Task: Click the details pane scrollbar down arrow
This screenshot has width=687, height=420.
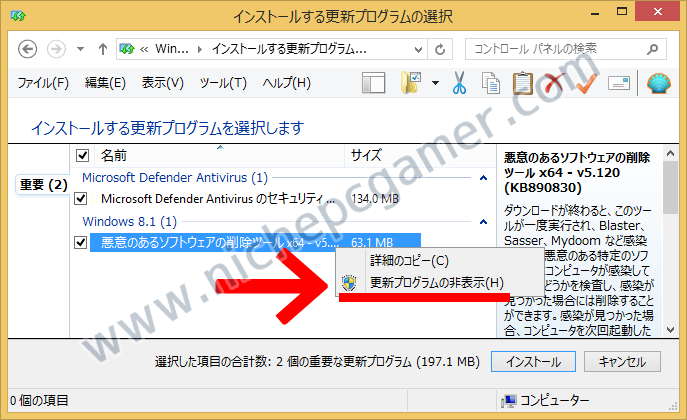Action: [x=670, y=330]
